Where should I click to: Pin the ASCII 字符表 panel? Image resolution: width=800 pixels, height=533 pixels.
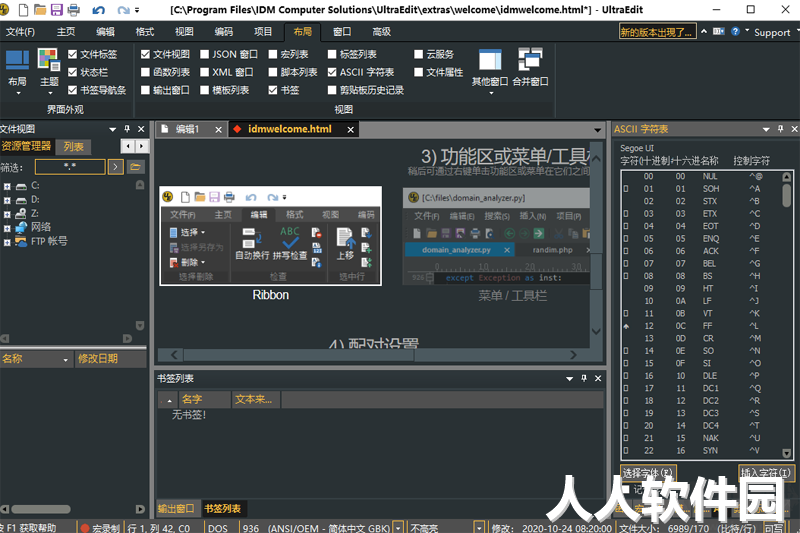[780, 129]
